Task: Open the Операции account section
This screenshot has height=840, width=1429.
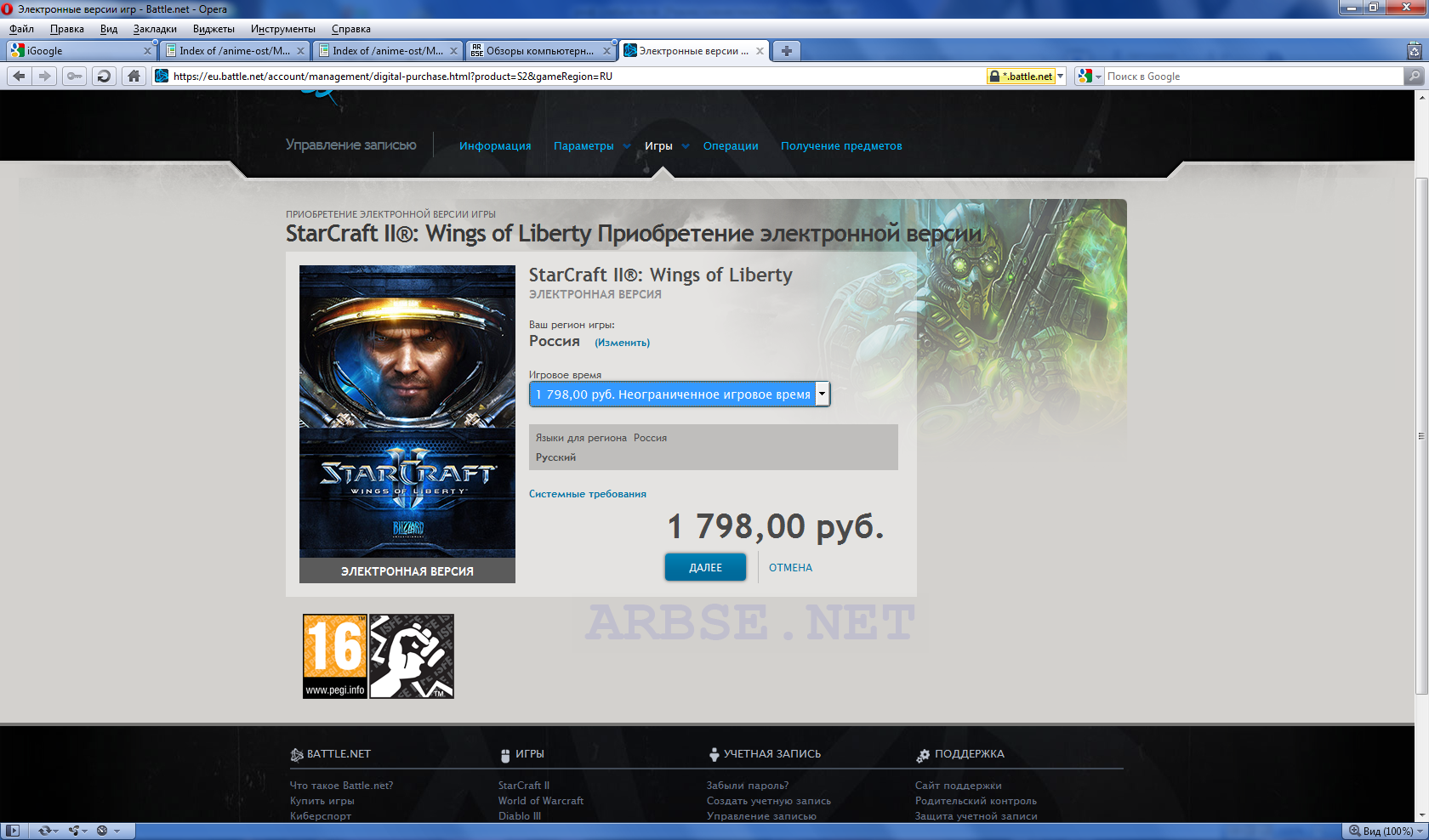Action: coord(731,146)
